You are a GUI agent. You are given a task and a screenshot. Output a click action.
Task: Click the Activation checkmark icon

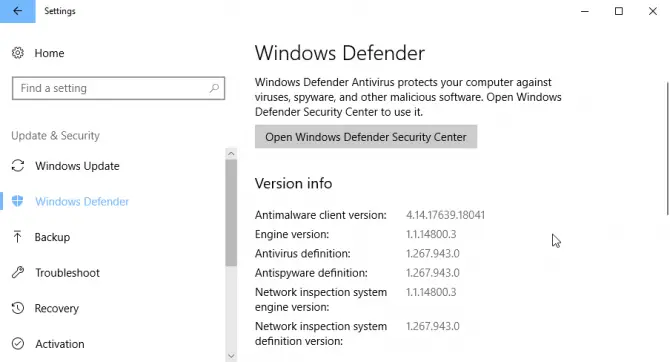click(x=18, y=344)
